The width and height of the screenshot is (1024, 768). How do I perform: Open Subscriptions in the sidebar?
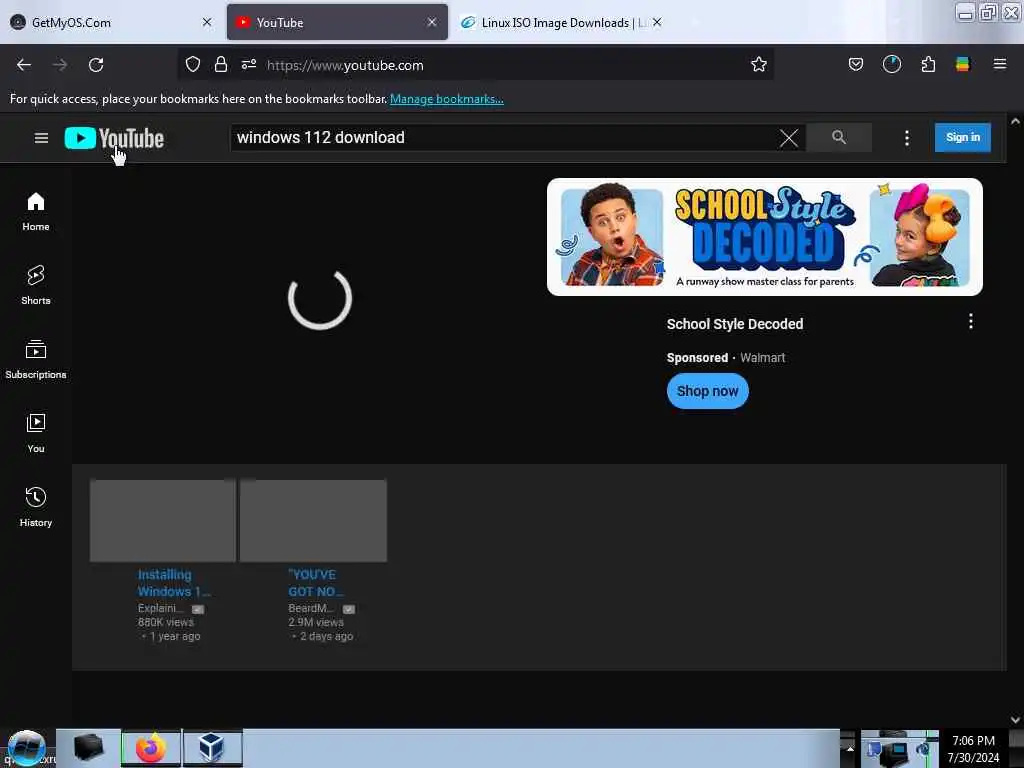tap(36, 360)
